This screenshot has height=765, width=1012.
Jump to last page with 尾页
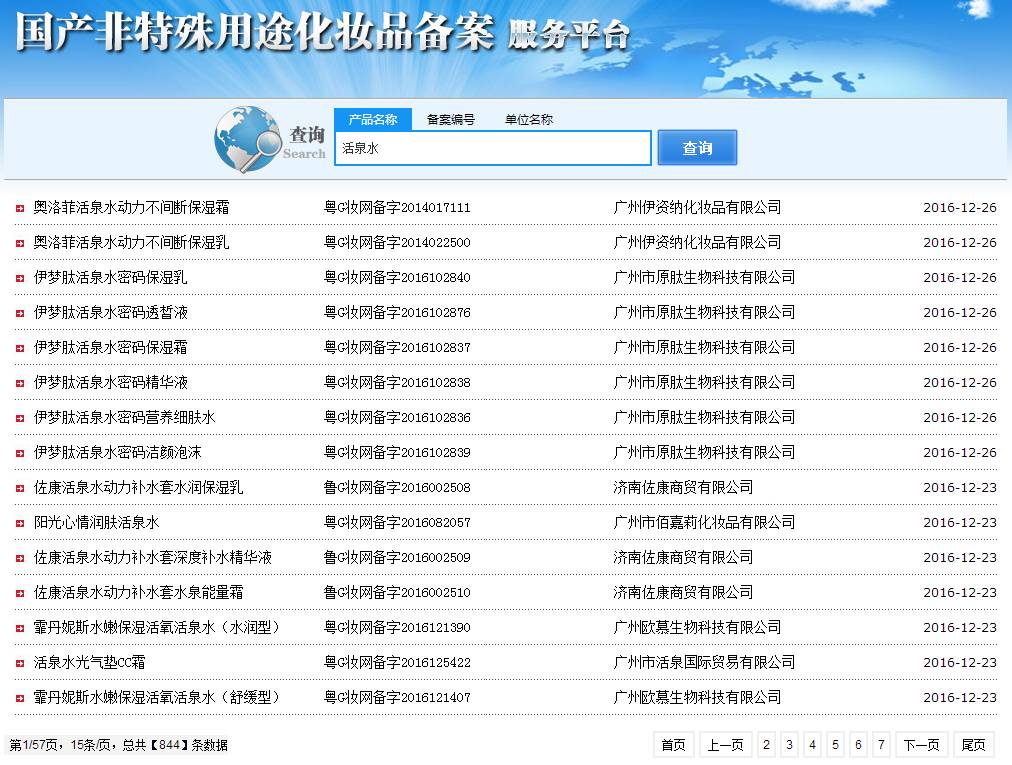click(x=973, y=745)
